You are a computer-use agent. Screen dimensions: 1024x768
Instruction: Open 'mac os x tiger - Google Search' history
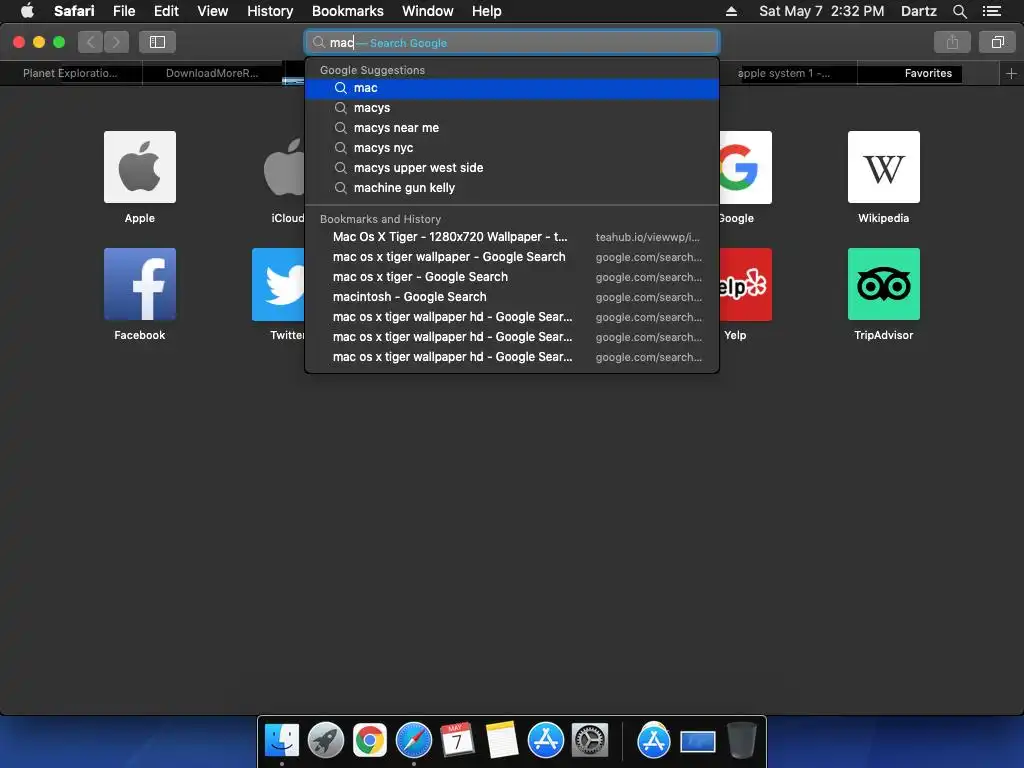[x=512, y=277]
